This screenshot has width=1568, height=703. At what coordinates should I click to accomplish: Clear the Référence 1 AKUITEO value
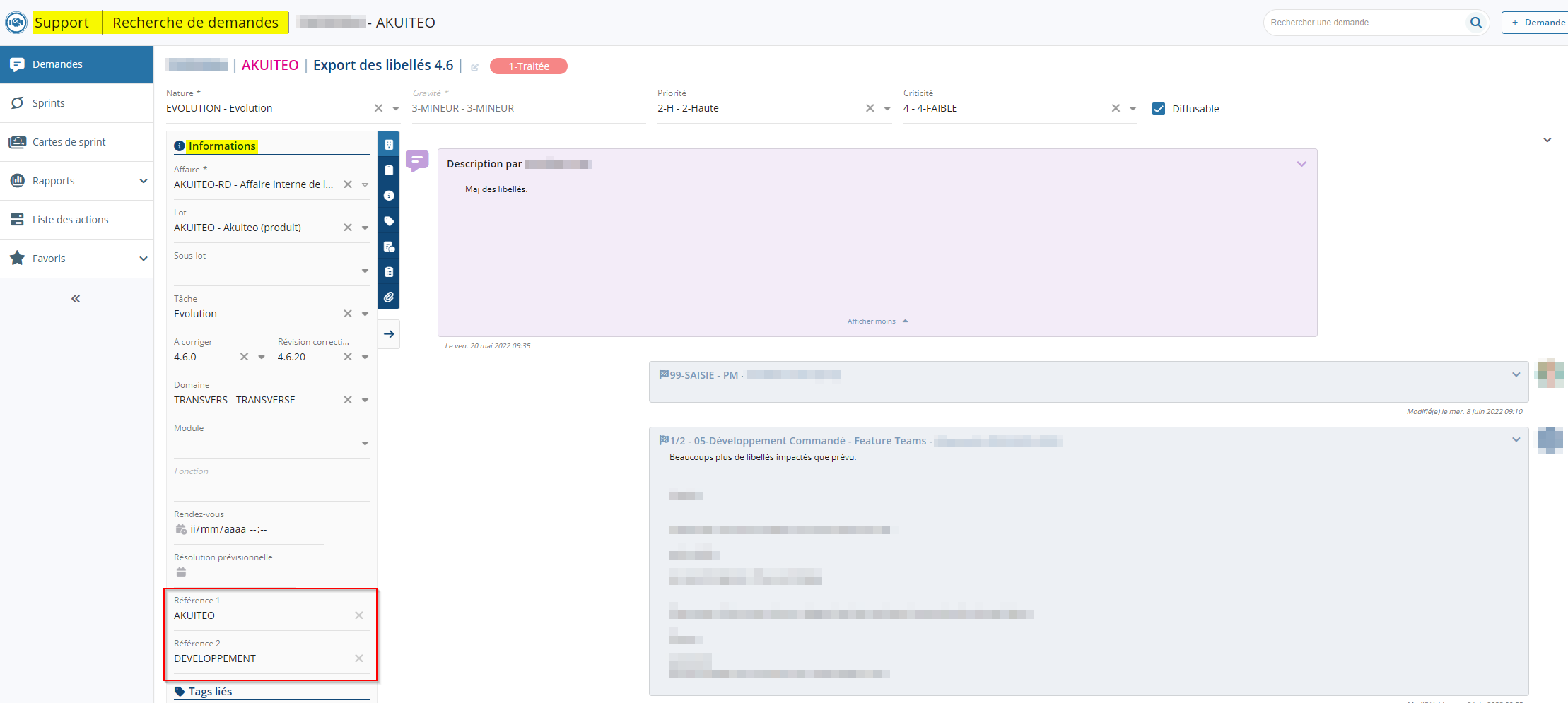pyautogui.click(x=359, y=615)
